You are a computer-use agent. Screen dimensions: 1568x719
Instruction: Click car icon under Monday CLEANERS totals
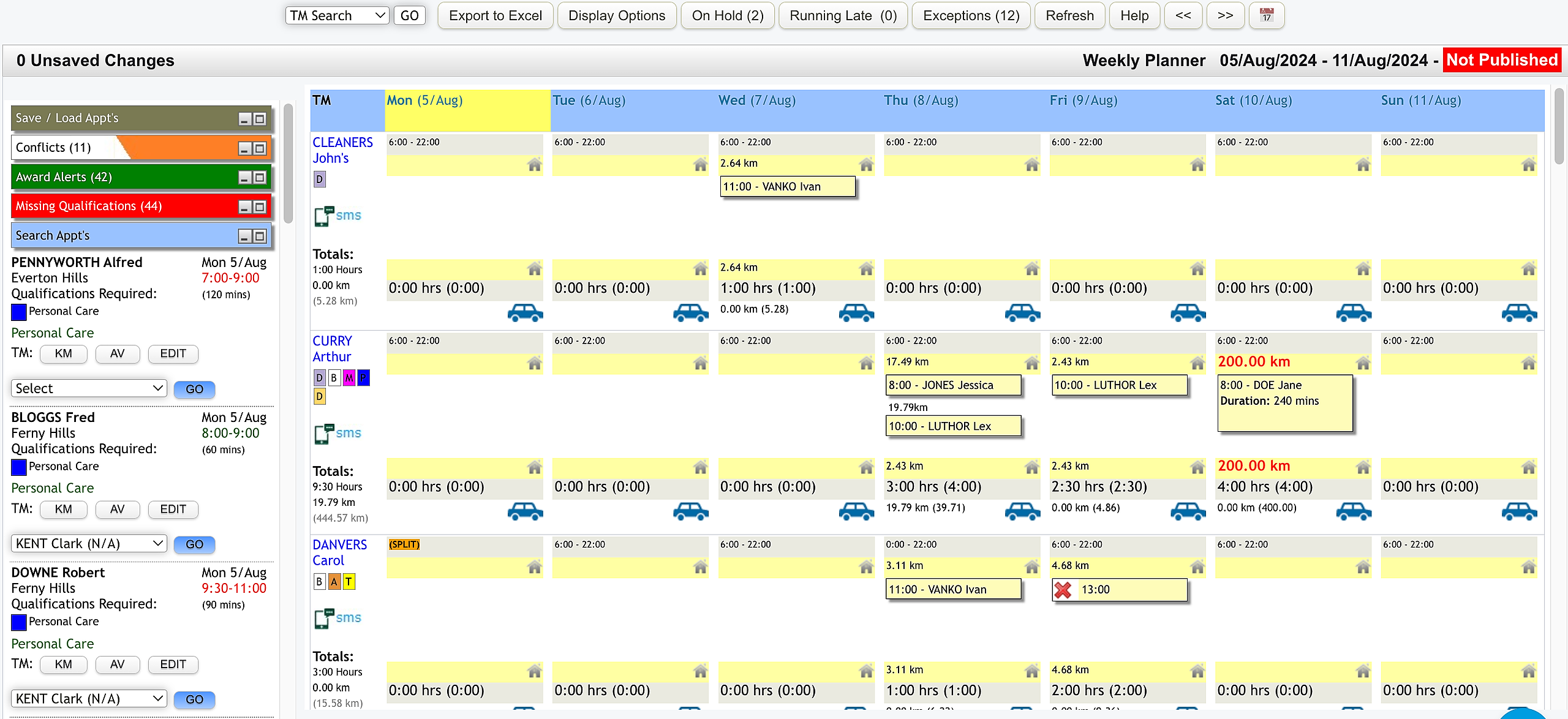tap(525, 313)
